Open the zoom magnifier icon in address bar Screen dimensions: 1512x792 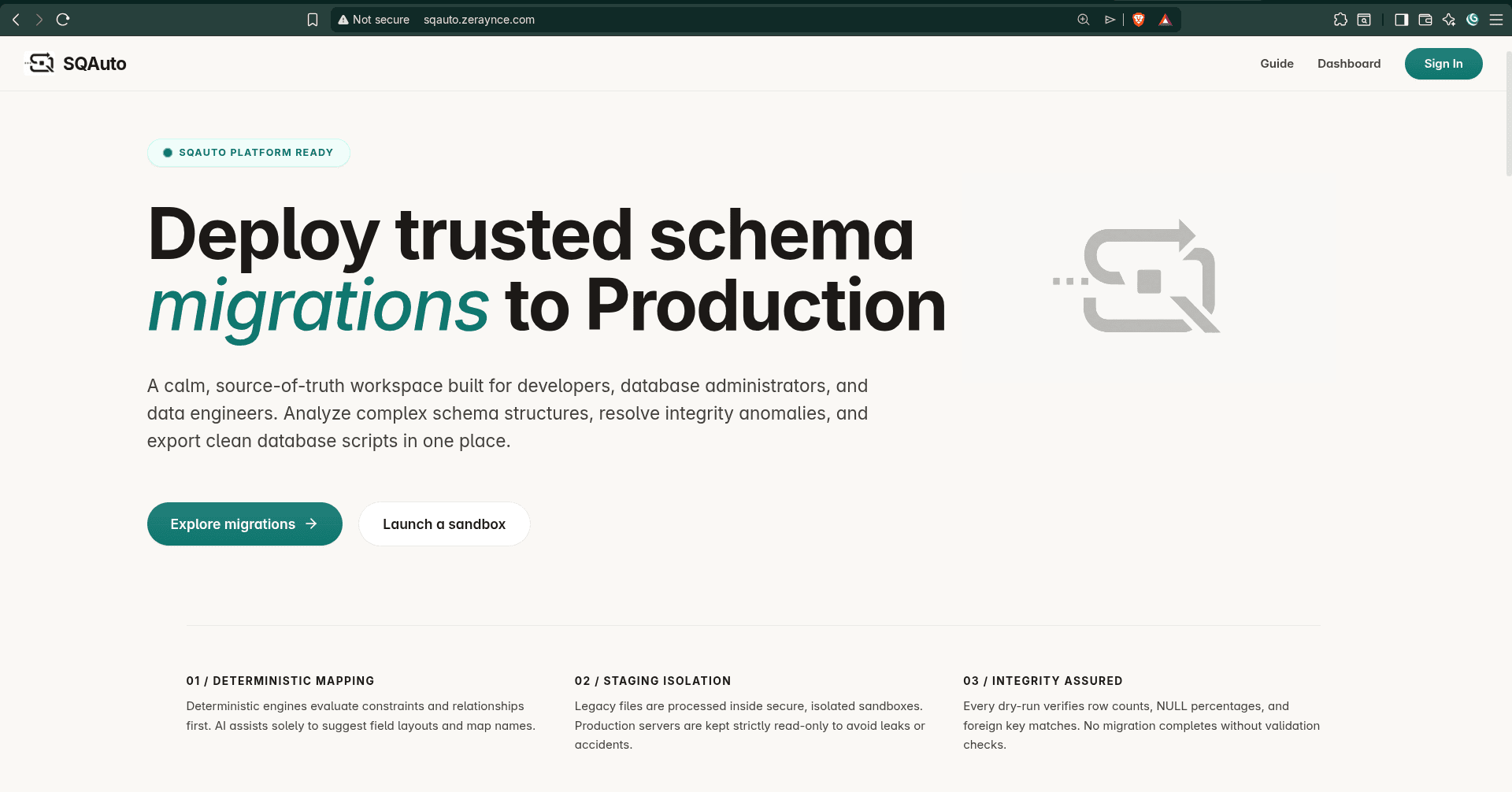tap(1084, 20)
